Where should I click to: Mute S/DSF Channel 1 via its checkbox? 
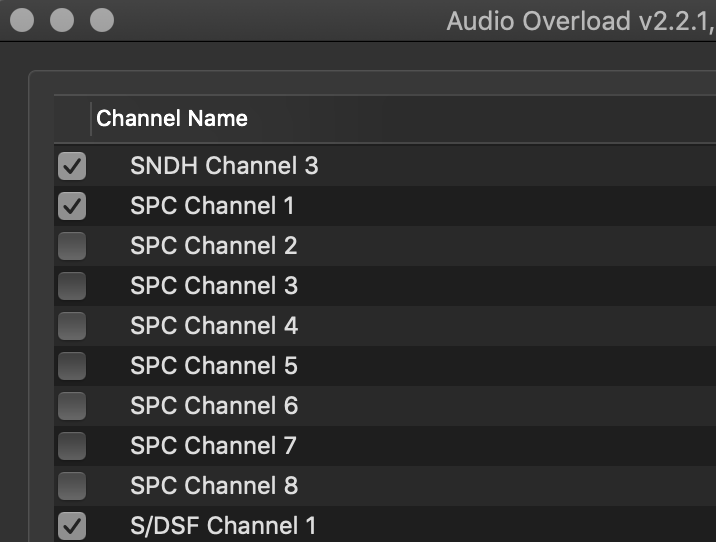[x=72, y=525]
